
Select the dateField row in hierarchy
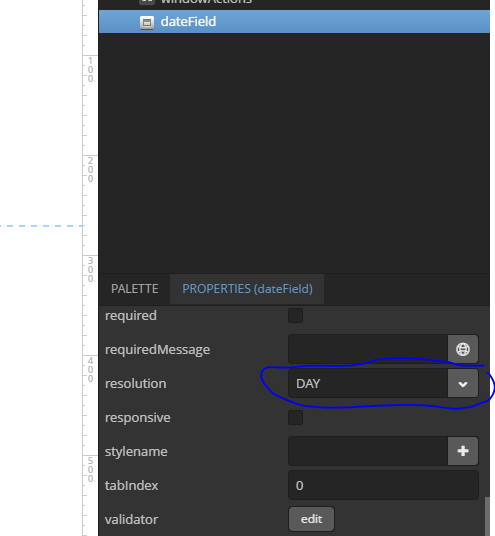(294, 22)
